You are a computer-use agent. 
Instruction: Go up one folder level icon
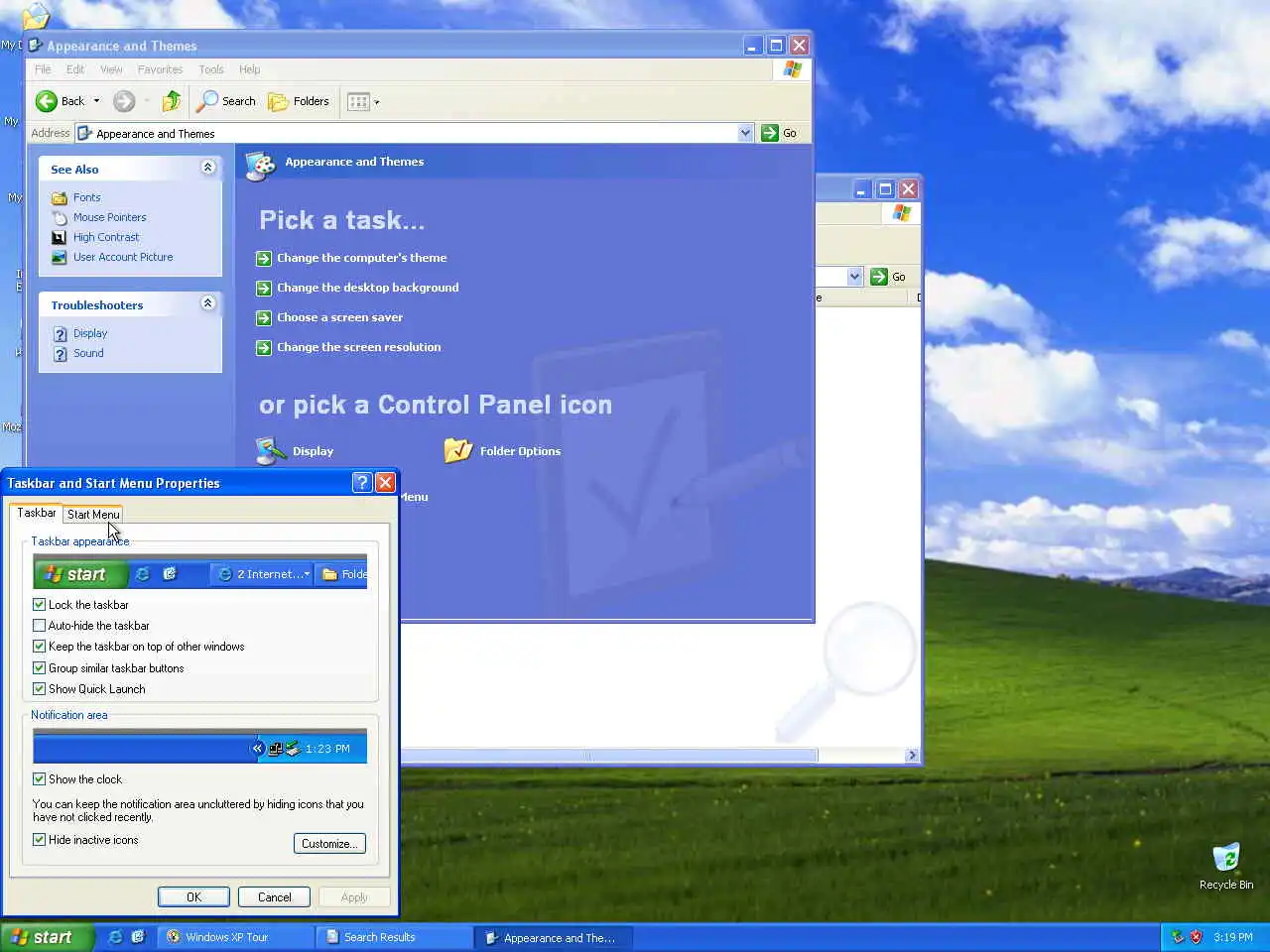[172, 101]
